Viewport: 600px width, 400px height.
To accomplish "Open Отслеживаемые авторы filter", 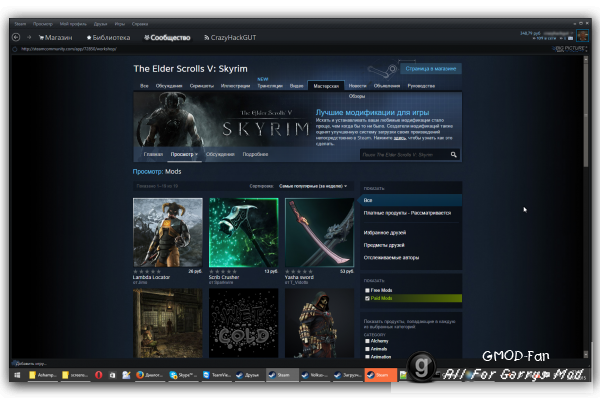I will pyautogui.click(x=391, y=258).
